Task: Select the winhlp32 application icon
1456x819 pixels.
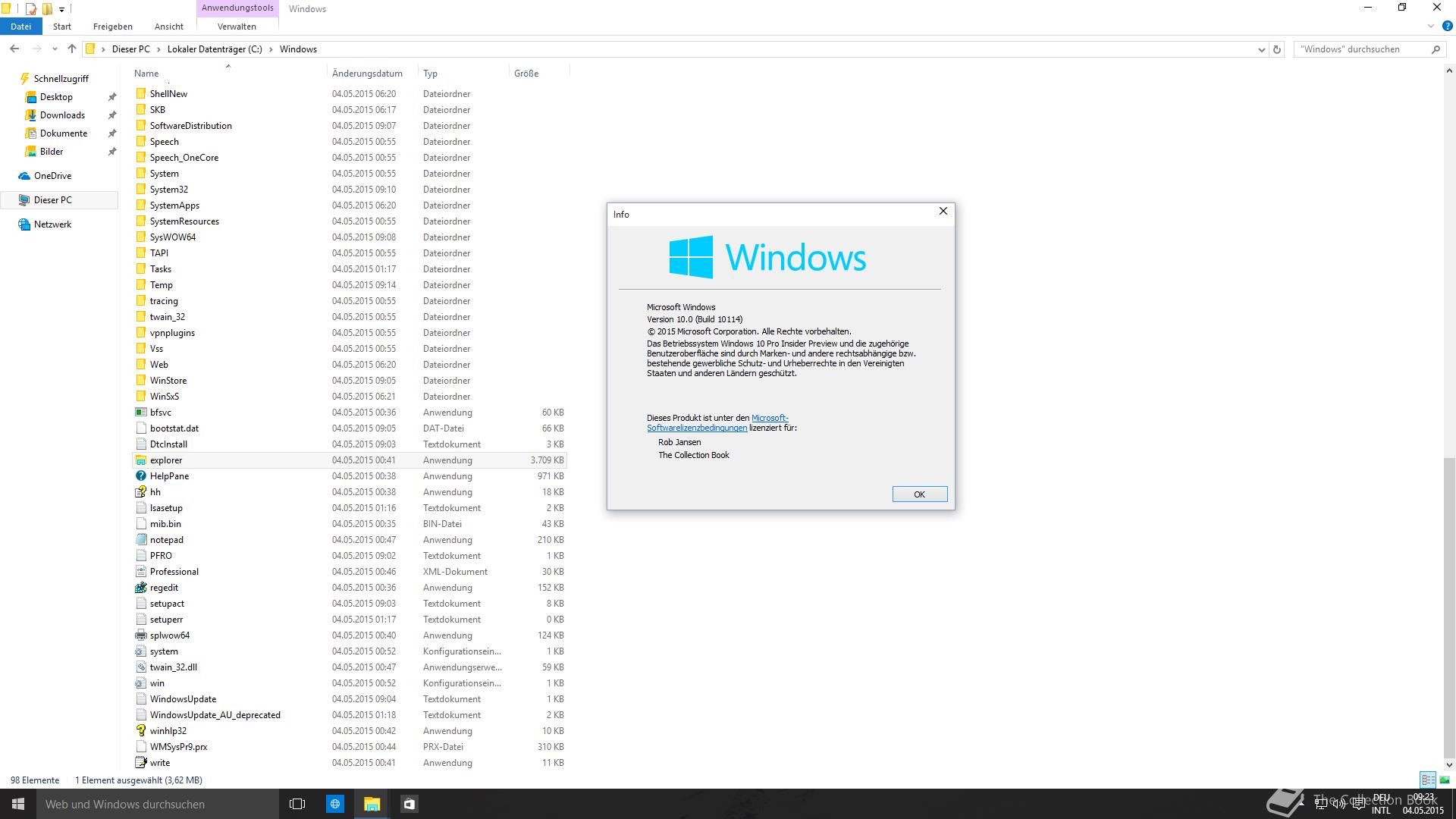Action: (141, 731)
